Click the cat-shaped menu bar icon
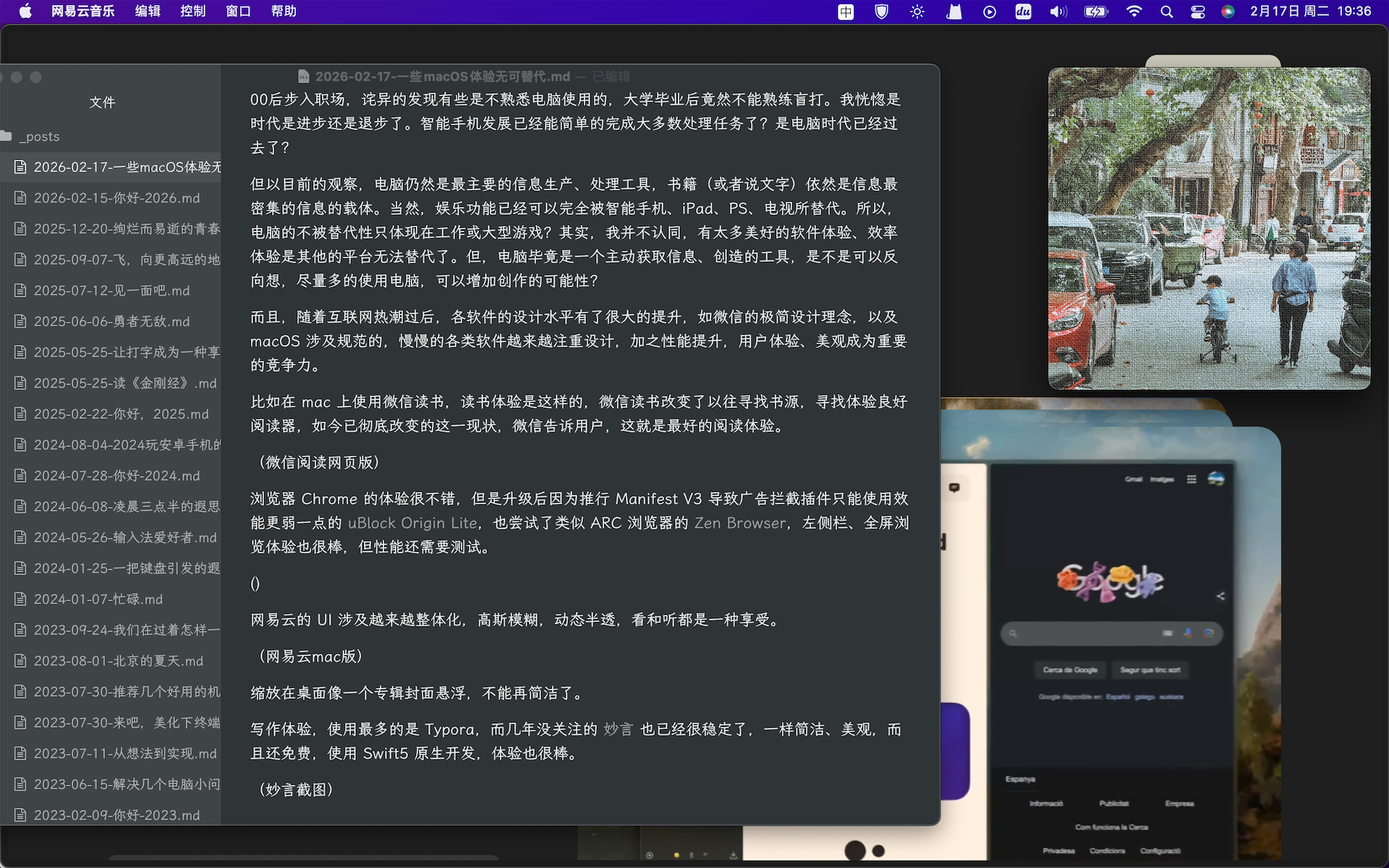This screenshot has height=868, width=1389. click(954, 12)
